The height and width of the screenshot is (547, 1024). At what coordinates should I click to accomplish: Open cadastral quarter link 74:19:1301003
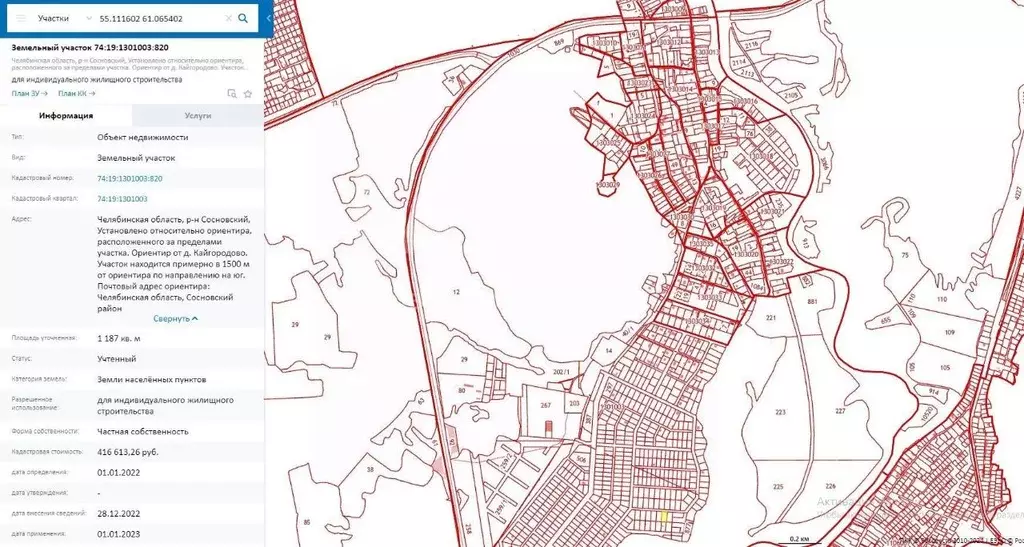(x=122, y=198)
